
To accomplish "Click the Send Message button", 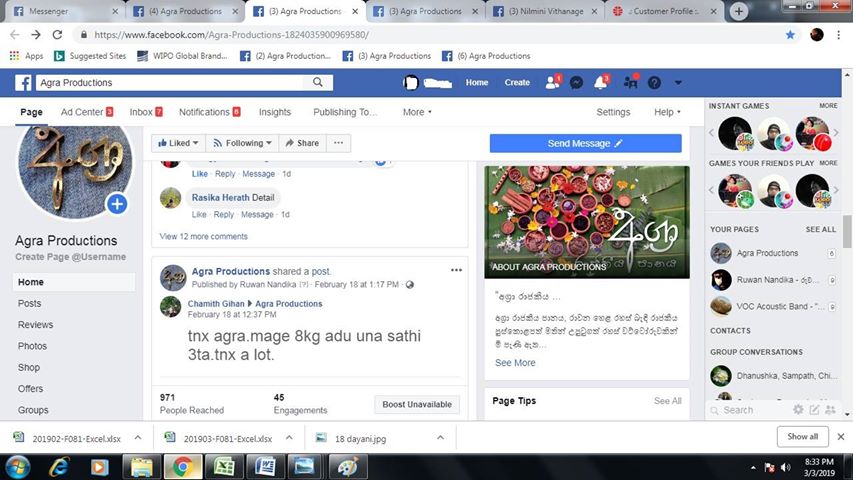I will [x=585, y=143].
